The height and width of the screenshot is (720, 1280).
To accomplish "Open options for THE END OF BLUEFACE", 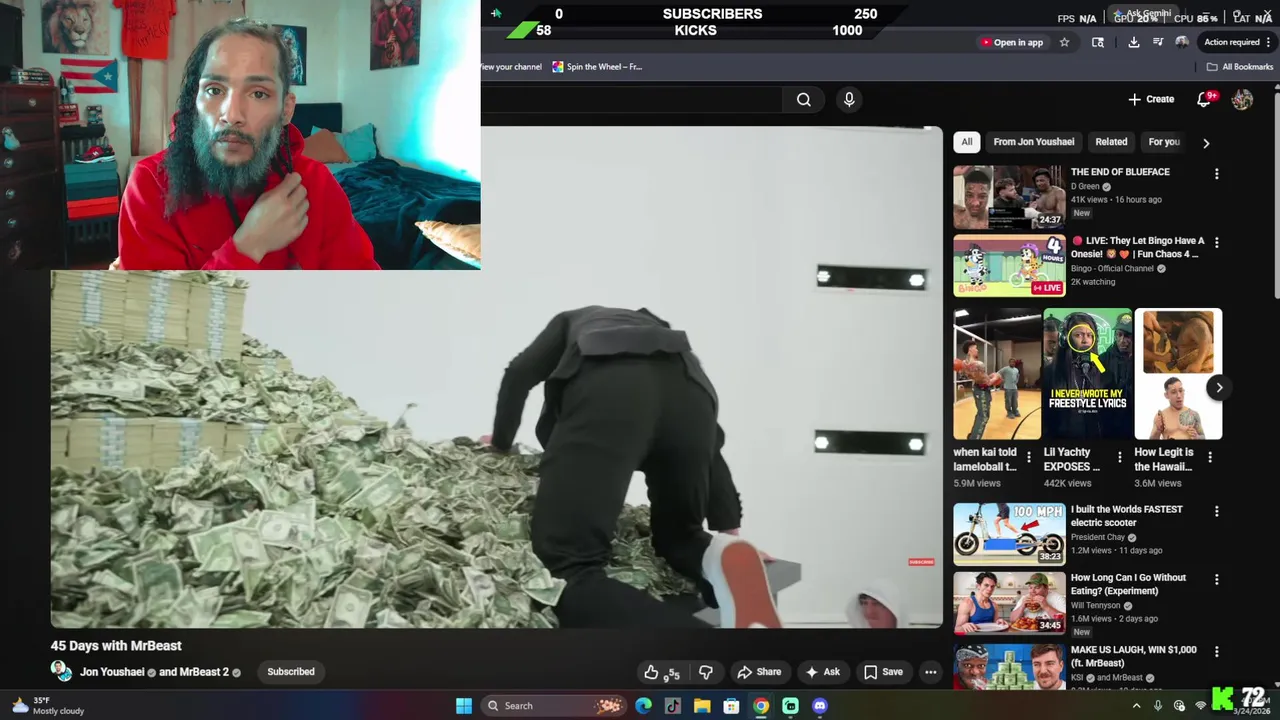I will pos(1216,174).
